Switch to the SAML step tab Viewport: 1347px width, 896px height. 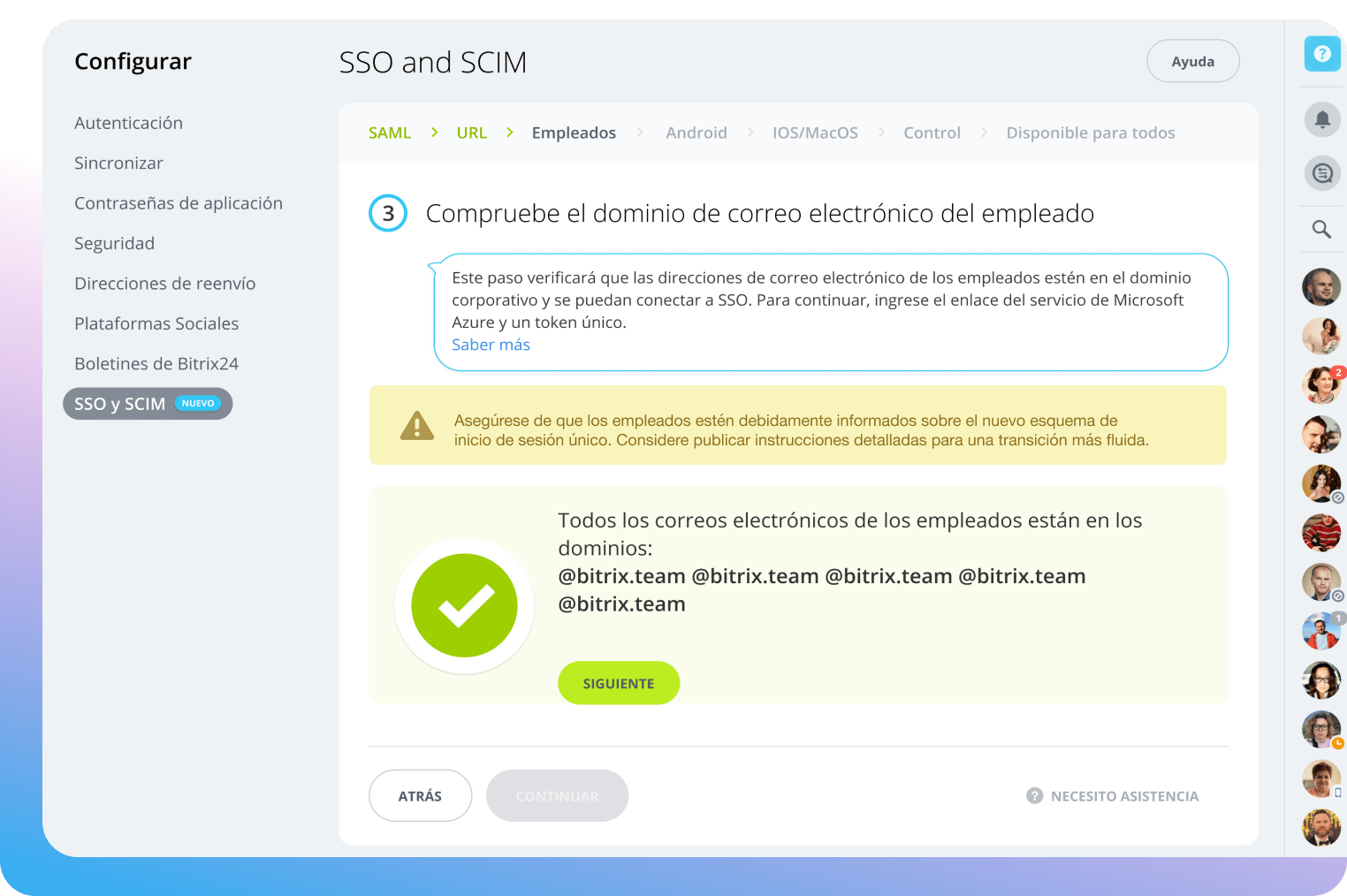(x=390, y=133)
